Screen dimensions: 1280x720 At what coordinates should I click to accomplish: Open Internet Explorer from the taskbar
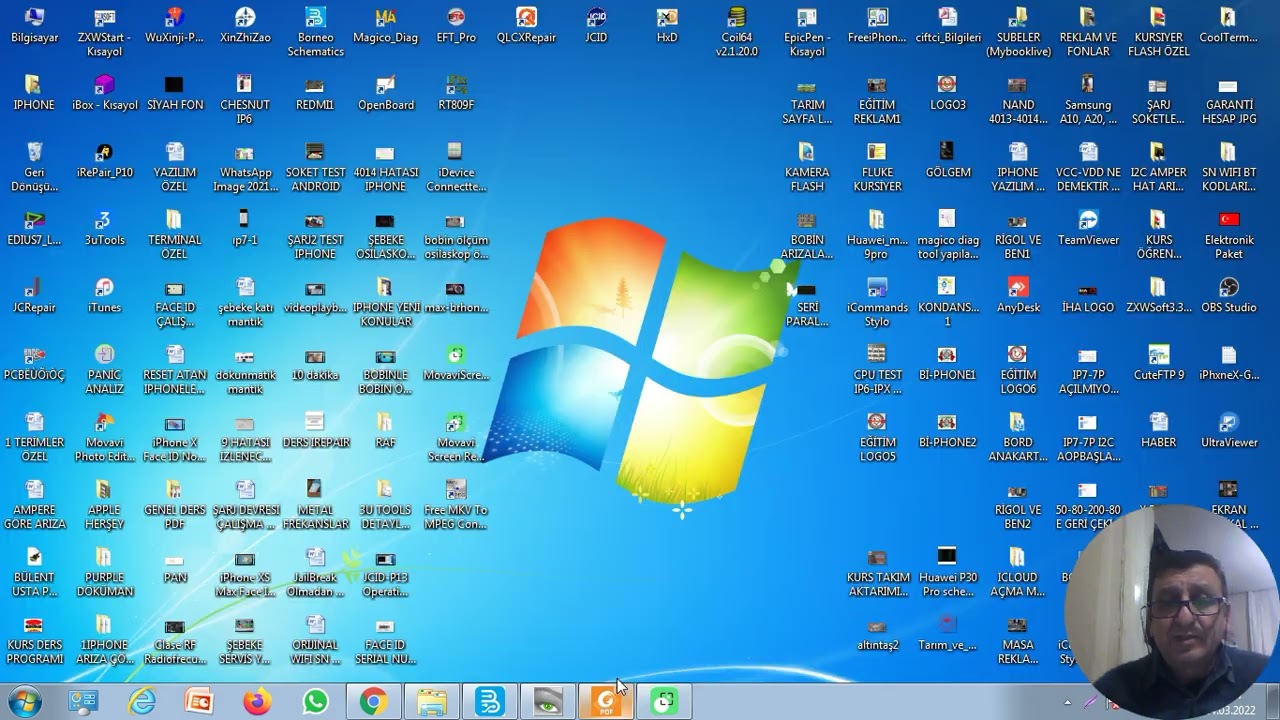142,702
